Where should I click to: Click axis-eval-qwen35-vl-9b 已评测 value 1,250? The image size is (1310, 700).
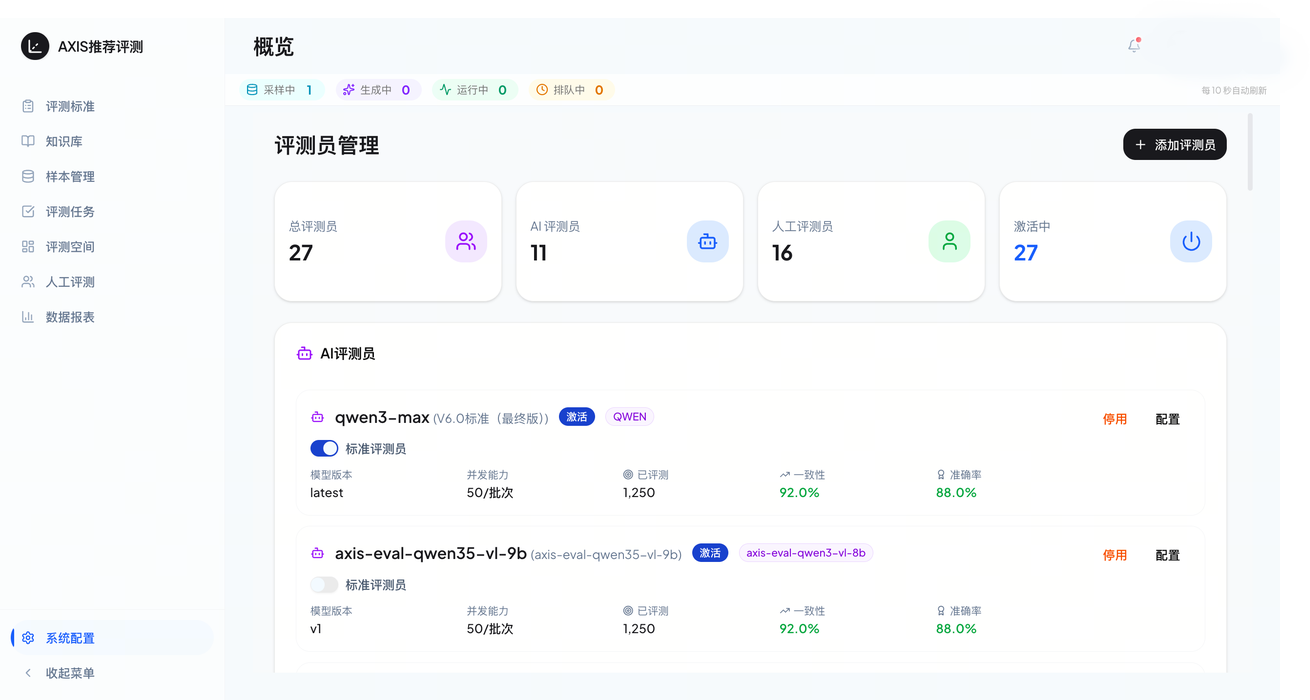pyautogui.click(x=639, y=629)
